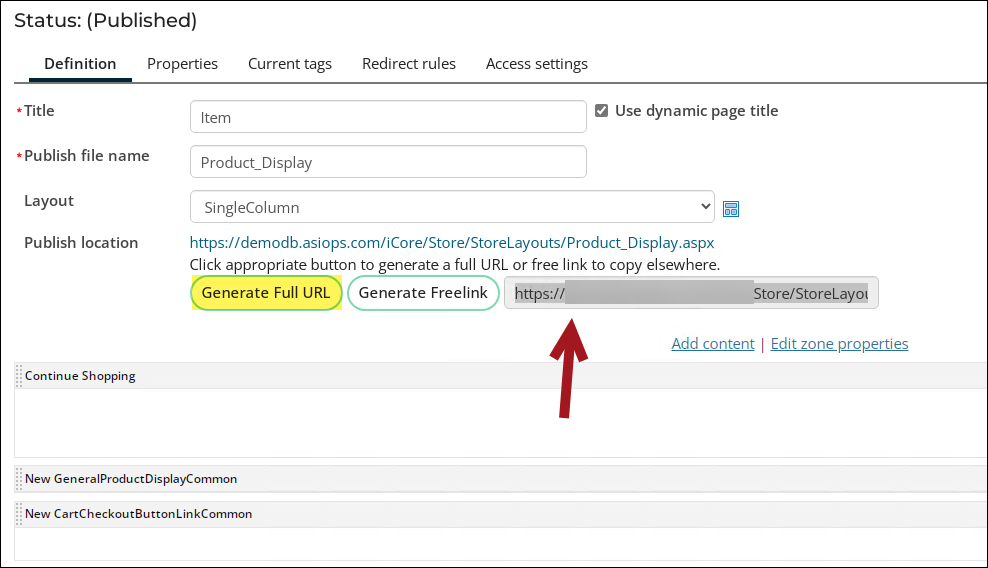
Task: Click the Generate Full URL button
Action: click(266, 293)
